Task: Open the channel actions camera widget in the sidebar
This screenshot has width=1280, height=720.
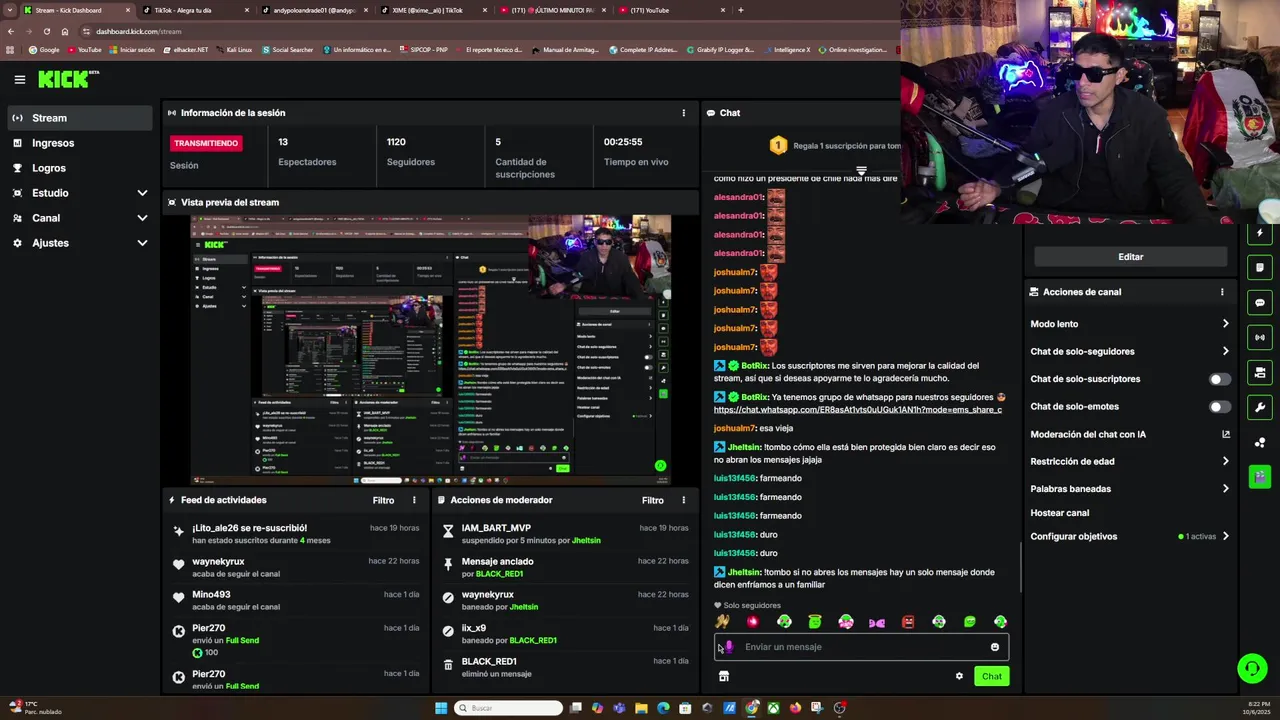Action: 1260,373
